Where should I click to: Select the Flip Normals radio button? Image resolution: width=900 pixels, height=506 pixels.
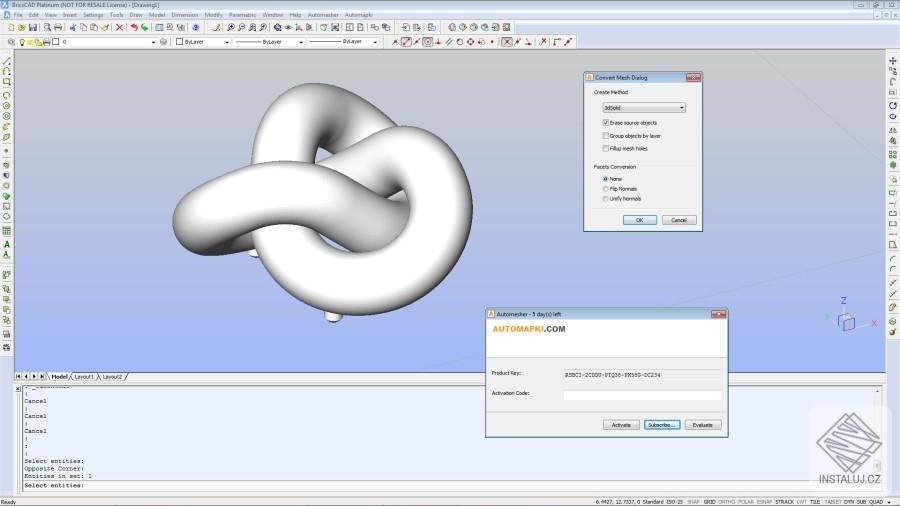[x=606, y=189]
